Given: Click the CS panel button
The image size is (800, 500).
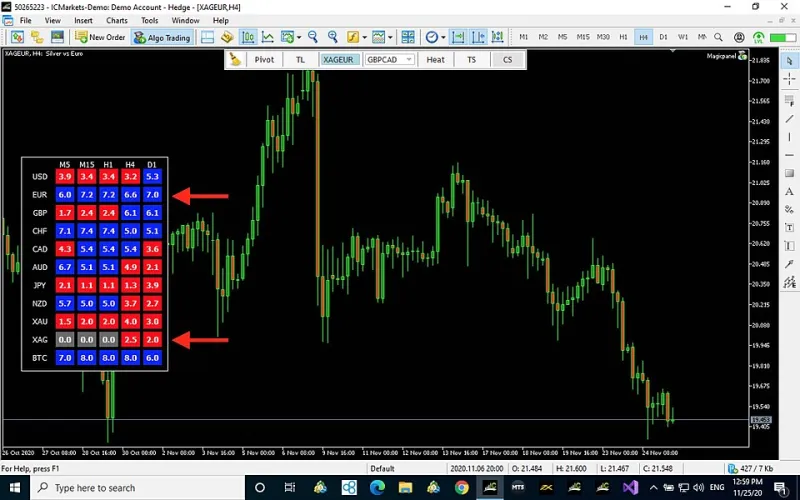Looking at the screenshot, I should coord(507,60).
